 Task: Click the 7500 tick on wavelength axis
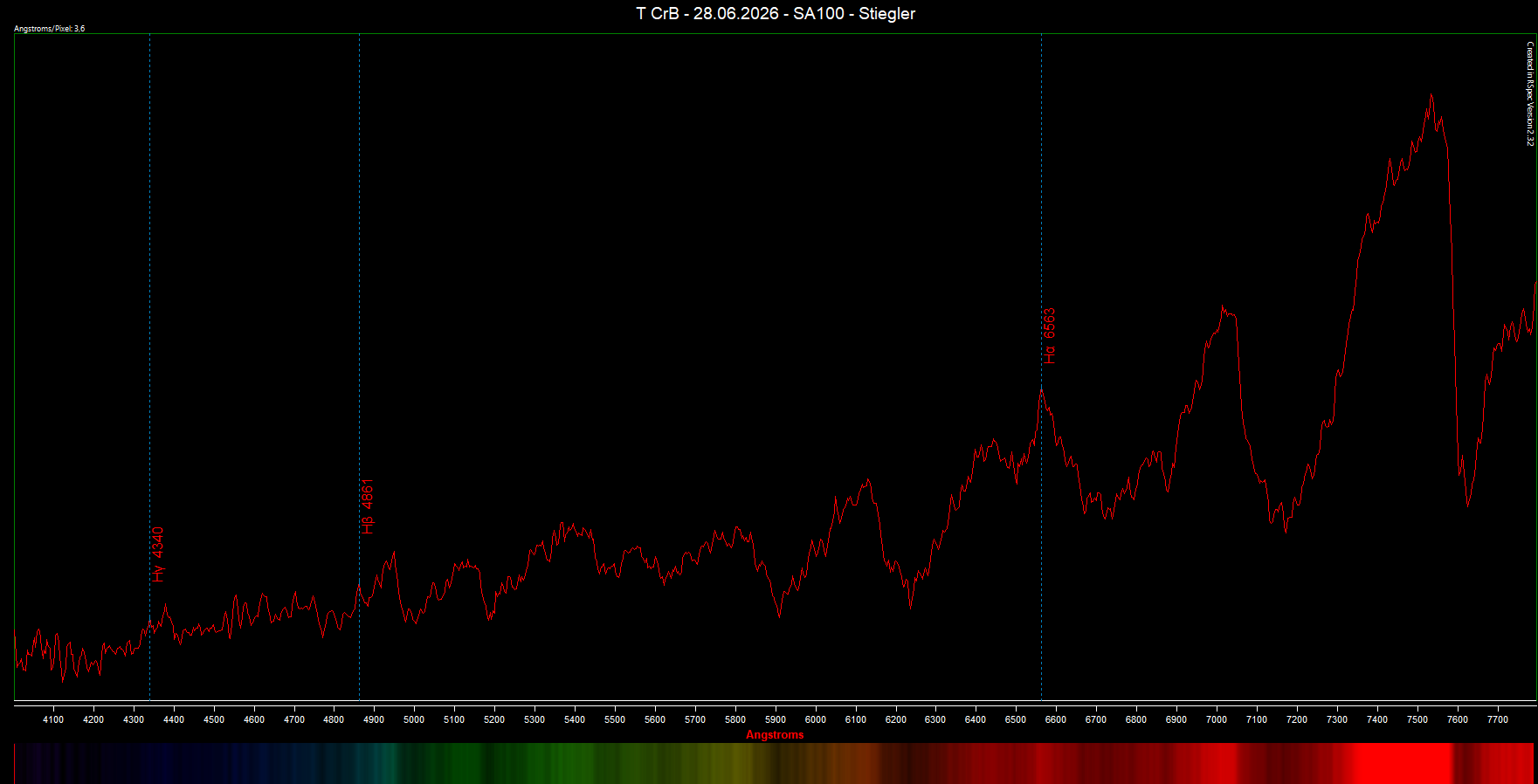(x=1417, y=719)
